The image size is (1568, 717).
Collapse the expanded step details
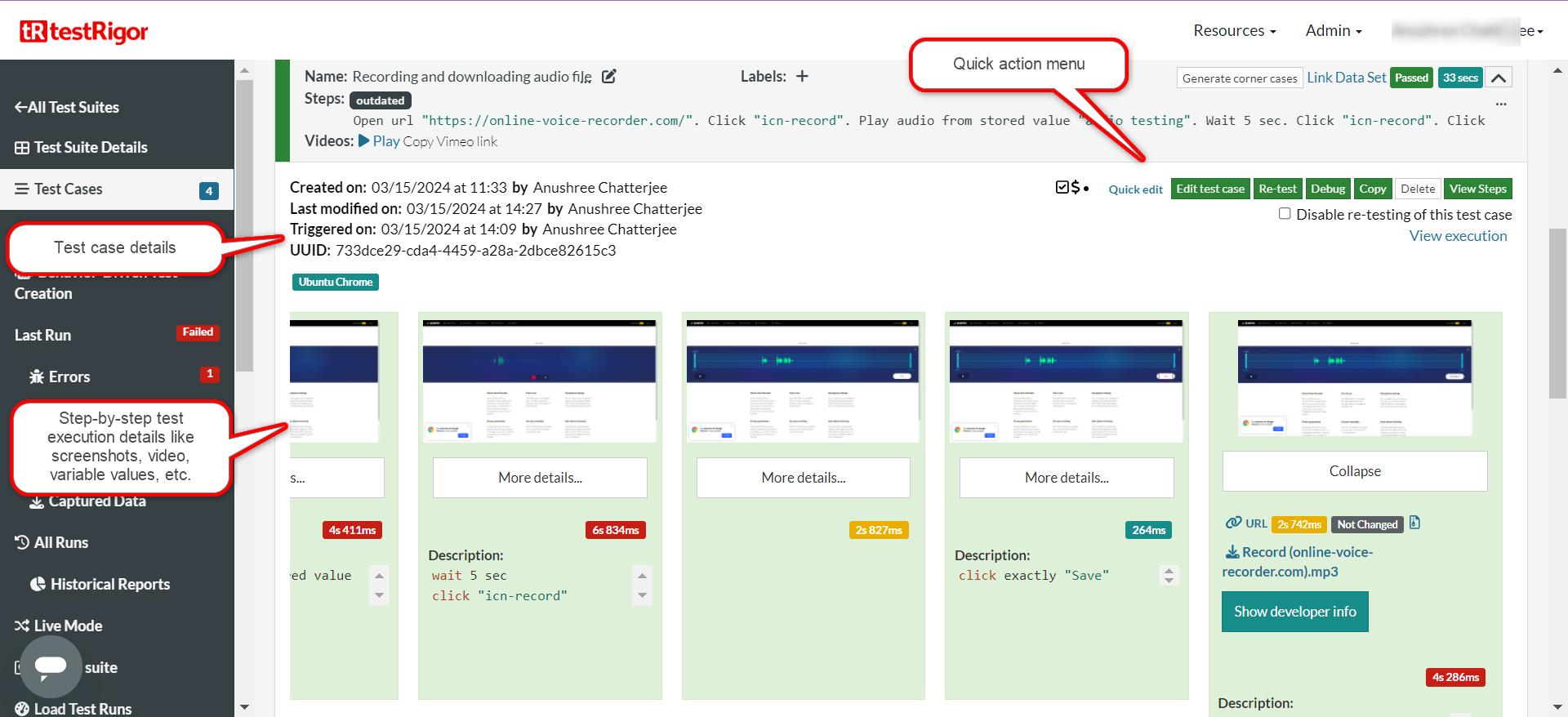point(1354,471)
